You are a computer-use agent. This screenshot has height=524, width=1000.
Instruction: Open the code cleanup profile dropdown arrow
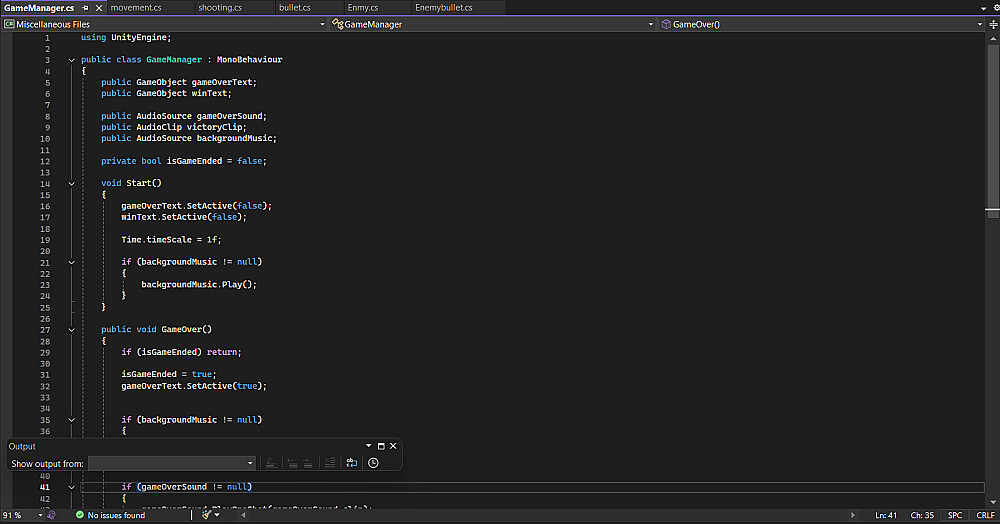(217, 515)
